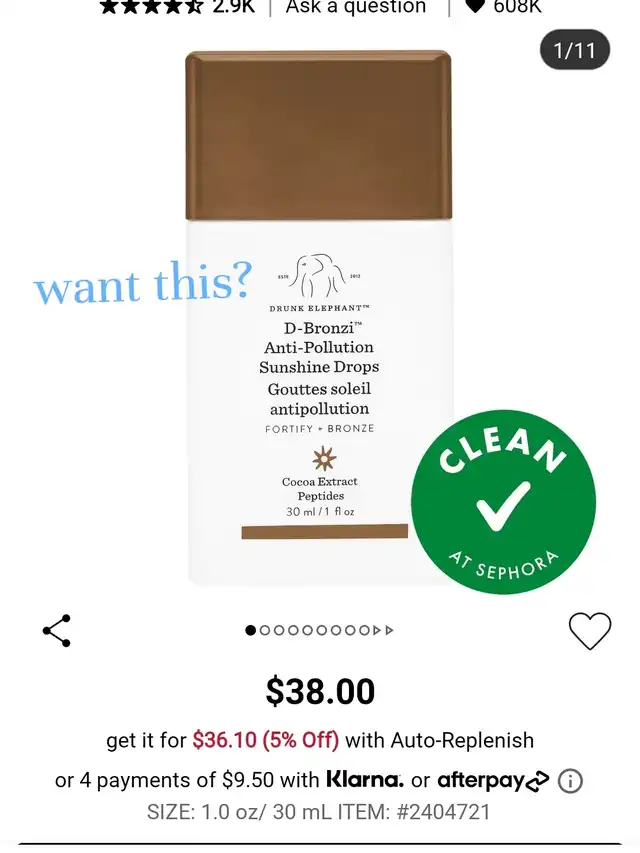Screen dimensions: 640x853
Task: Open the star rating 2.9K reviews
Action: (x=177, y=5)
